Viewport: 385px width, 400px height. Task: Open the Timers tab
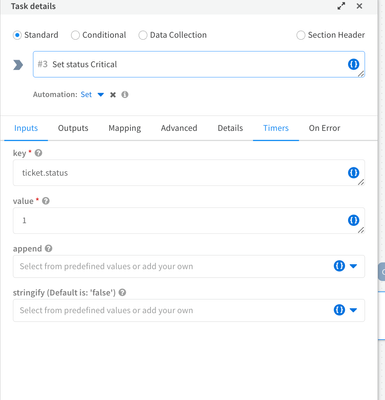[x=276, y=128]
